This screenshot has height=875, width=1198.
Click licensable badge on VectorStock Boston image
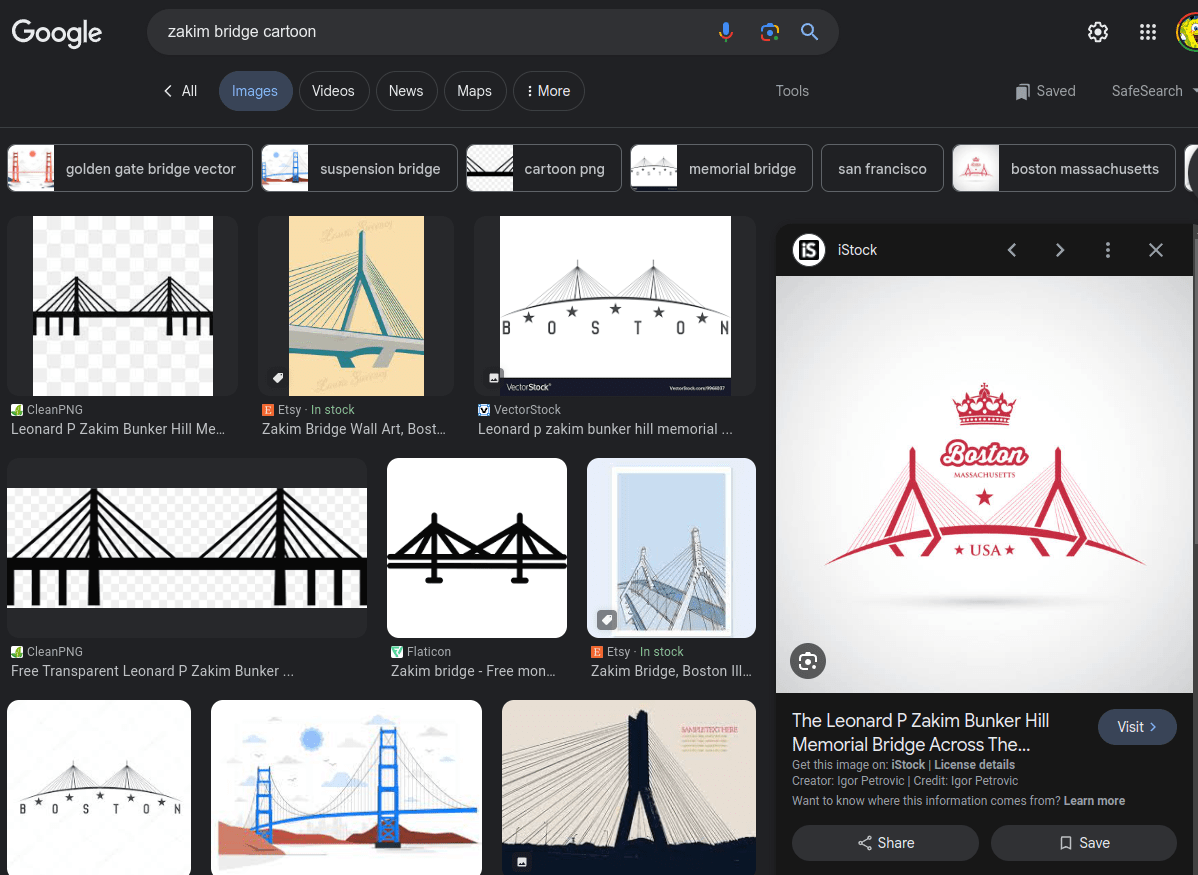point(494,378)
